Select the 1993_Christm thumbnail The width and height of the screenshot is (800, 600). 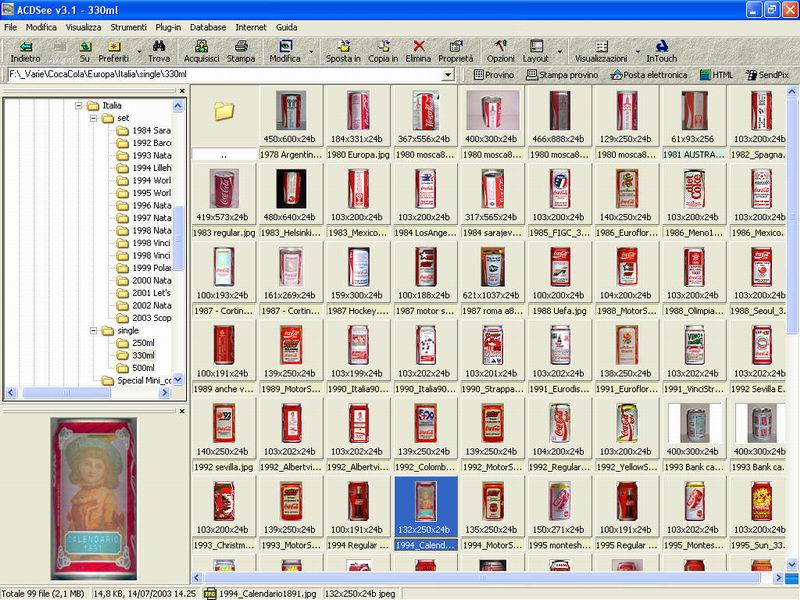click(x=224, y=513)
